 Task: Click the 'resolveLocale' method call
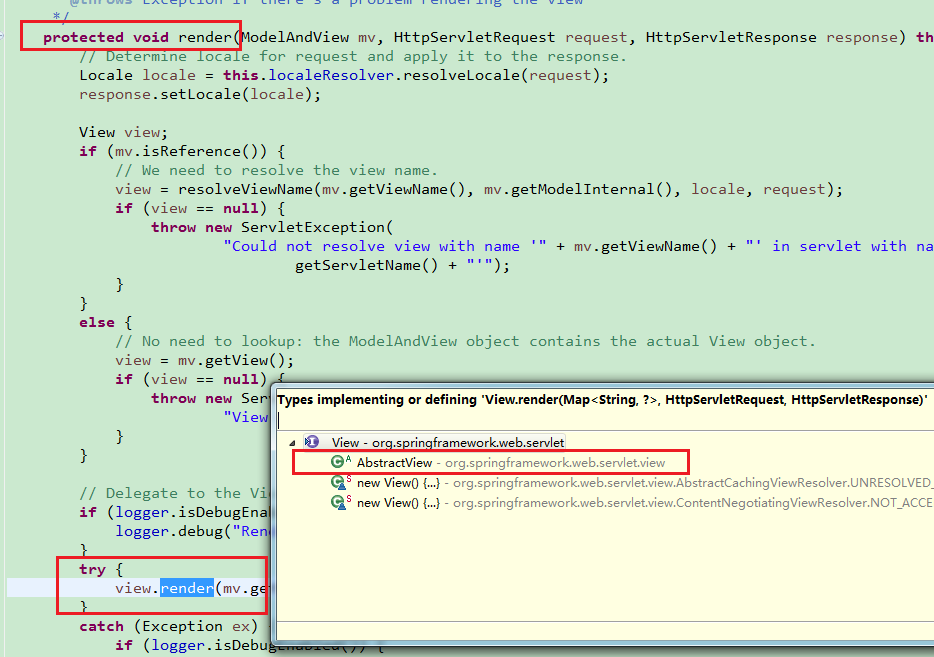pyautogui.click(x=461, y=76)
